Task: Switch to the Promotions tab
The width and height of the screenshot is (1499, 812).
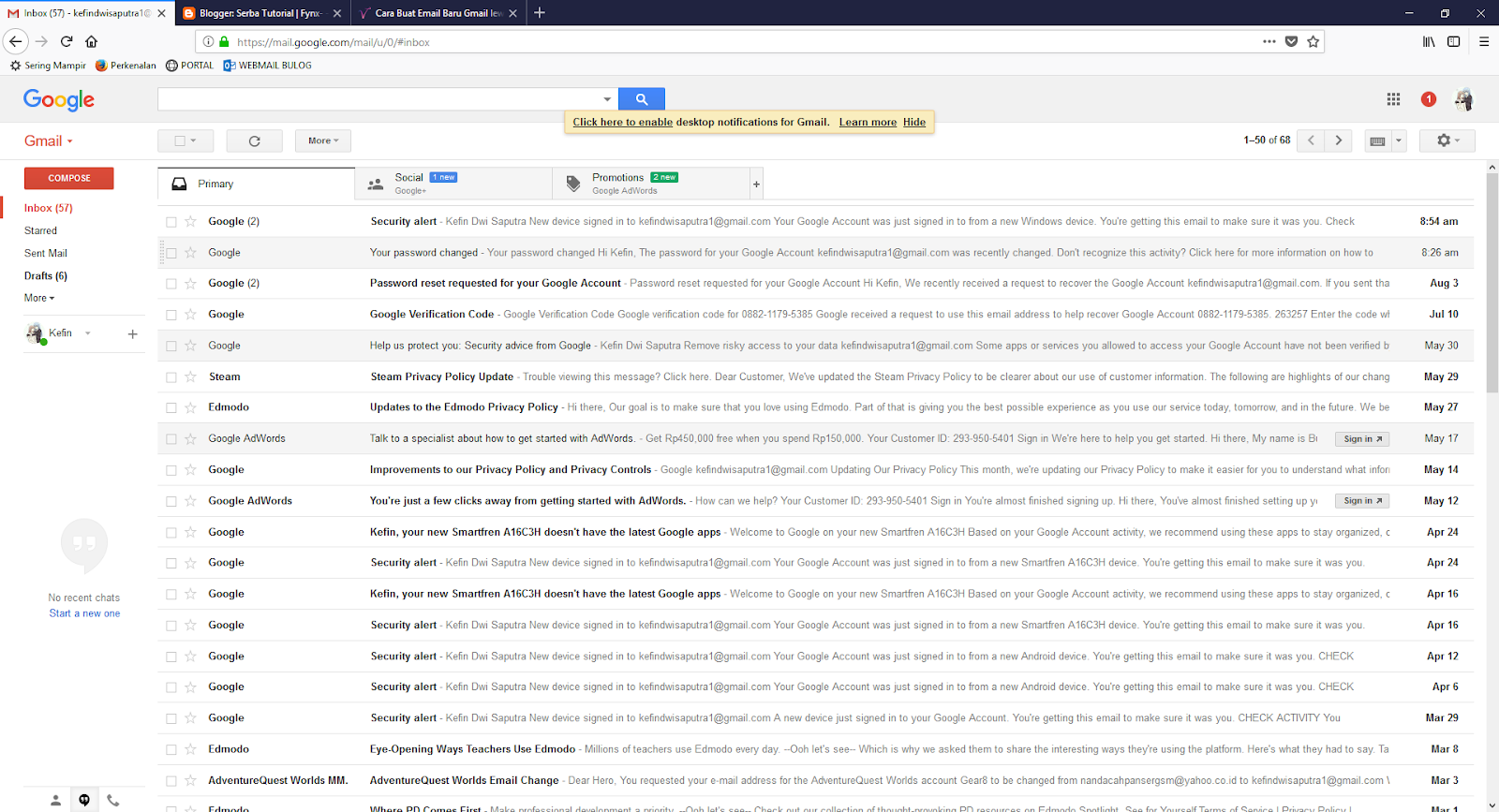Action: [x=651, y=184]
